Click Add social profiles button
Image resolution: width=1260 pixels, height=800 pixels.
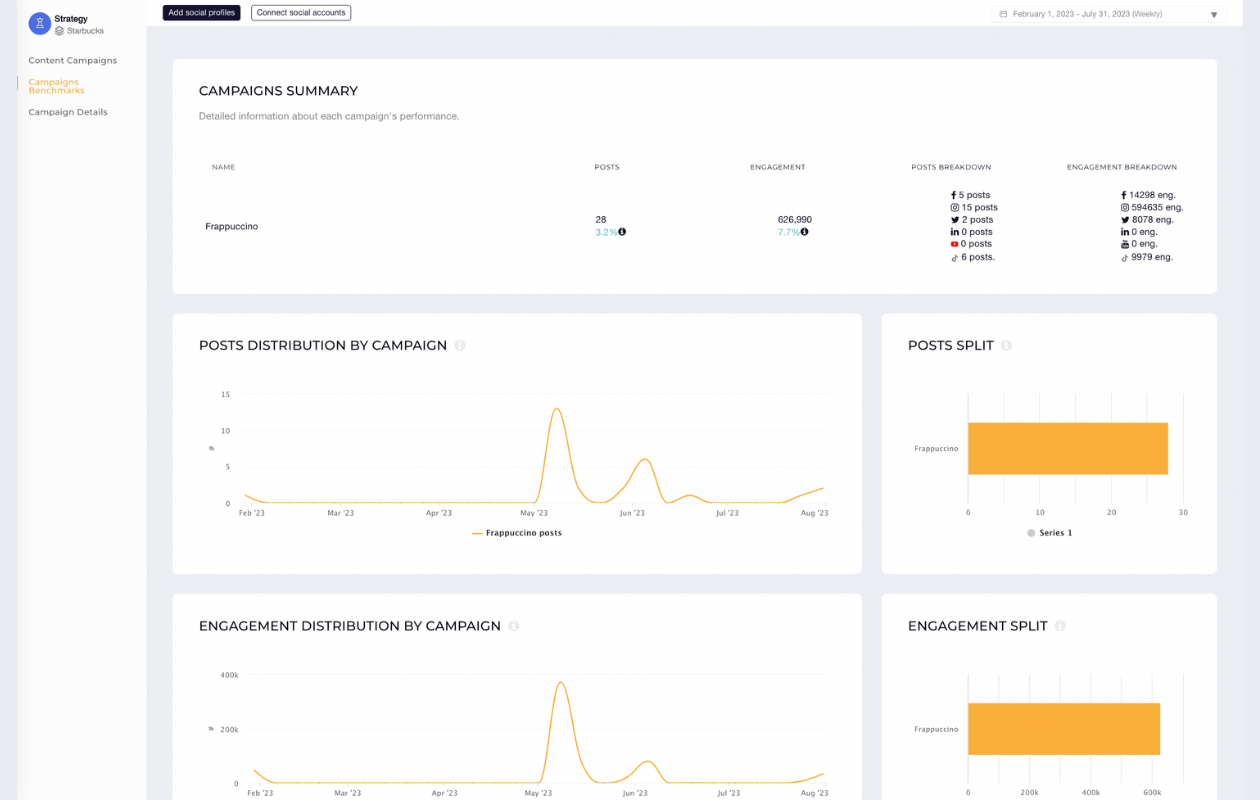point(202,13)
